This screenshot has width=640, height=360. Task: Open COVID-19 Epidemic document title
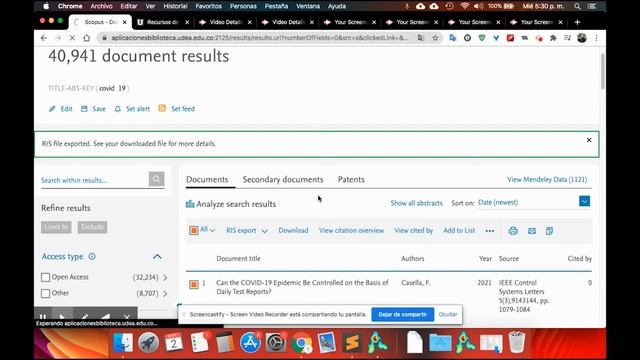302,287
